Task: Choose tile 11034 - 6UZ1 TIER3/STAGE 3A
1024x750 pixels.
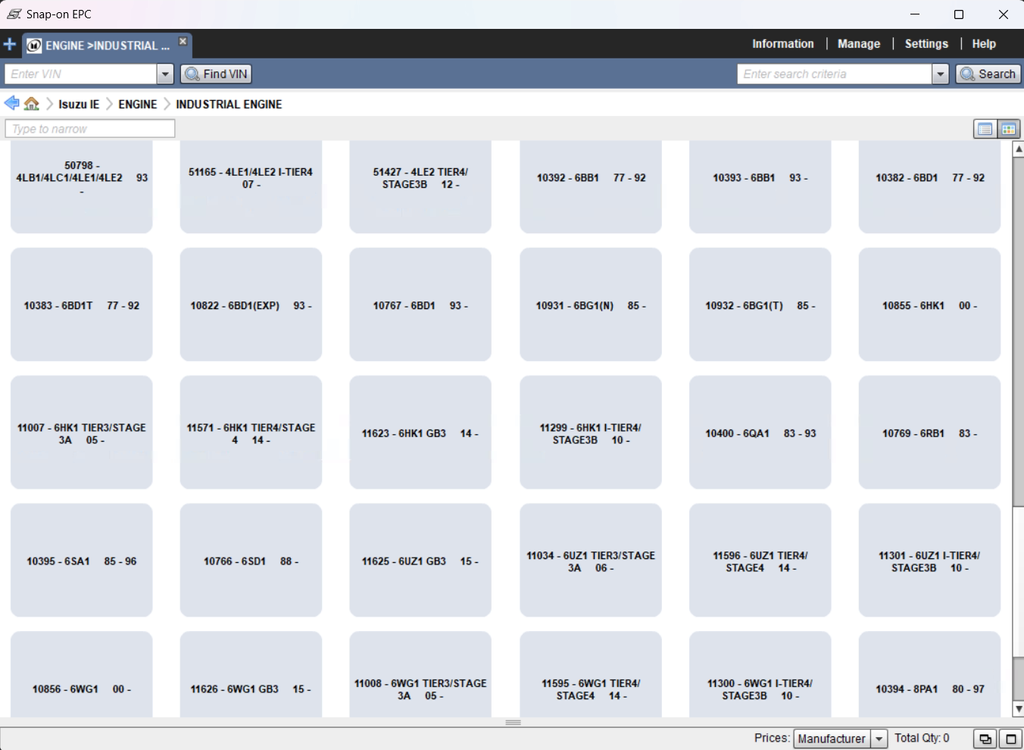Action: [x=590, y=561]
